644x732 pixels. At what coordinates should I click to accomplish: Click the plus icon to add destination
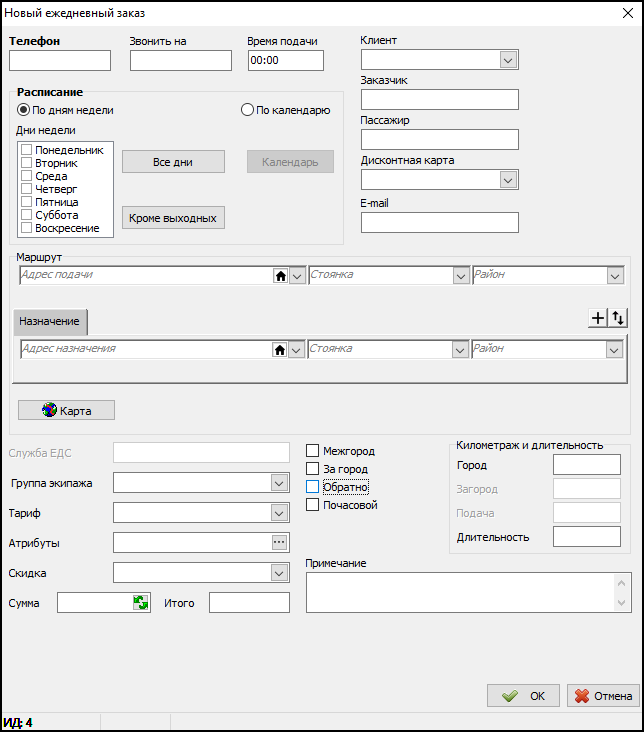click(598, 318)
